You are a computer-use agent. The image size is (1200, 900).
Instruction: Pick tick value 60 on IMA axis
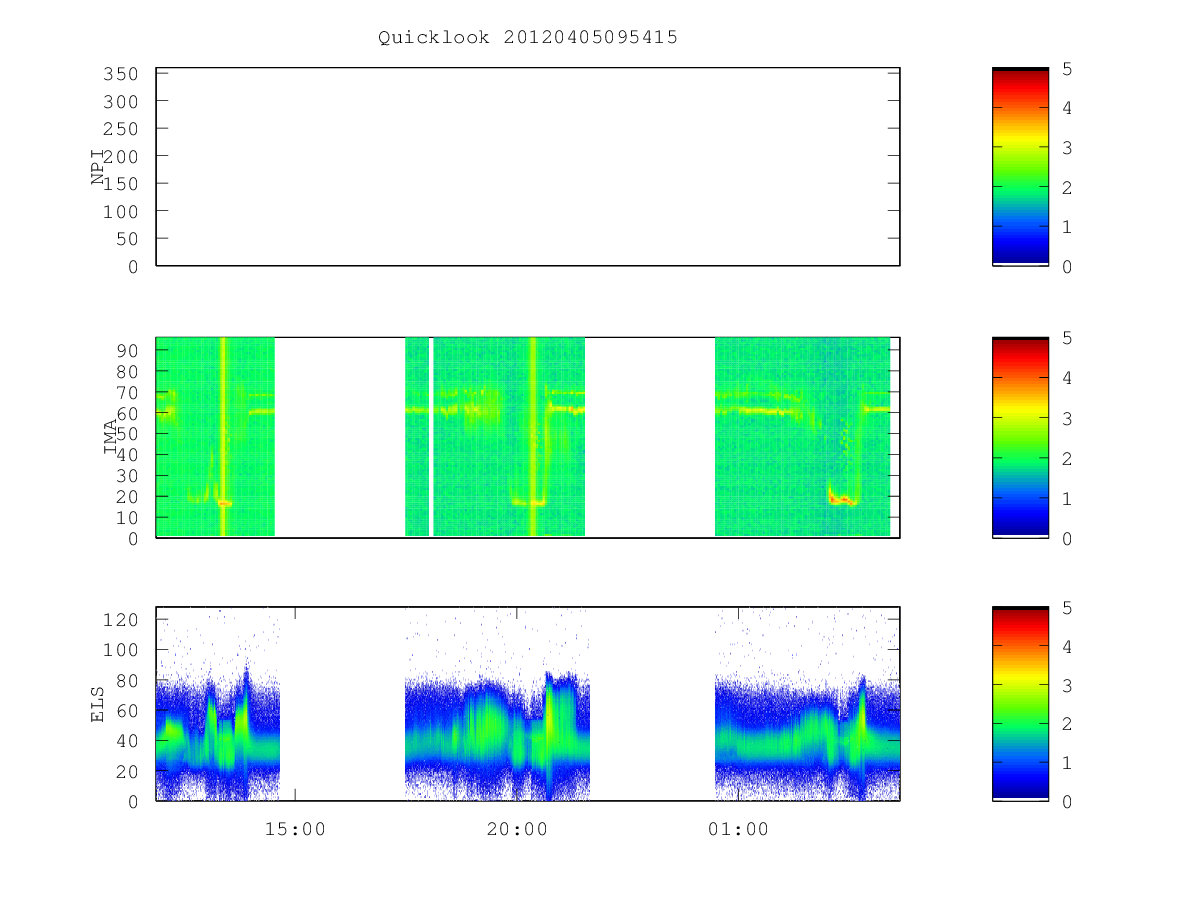(x=128, y=413)
